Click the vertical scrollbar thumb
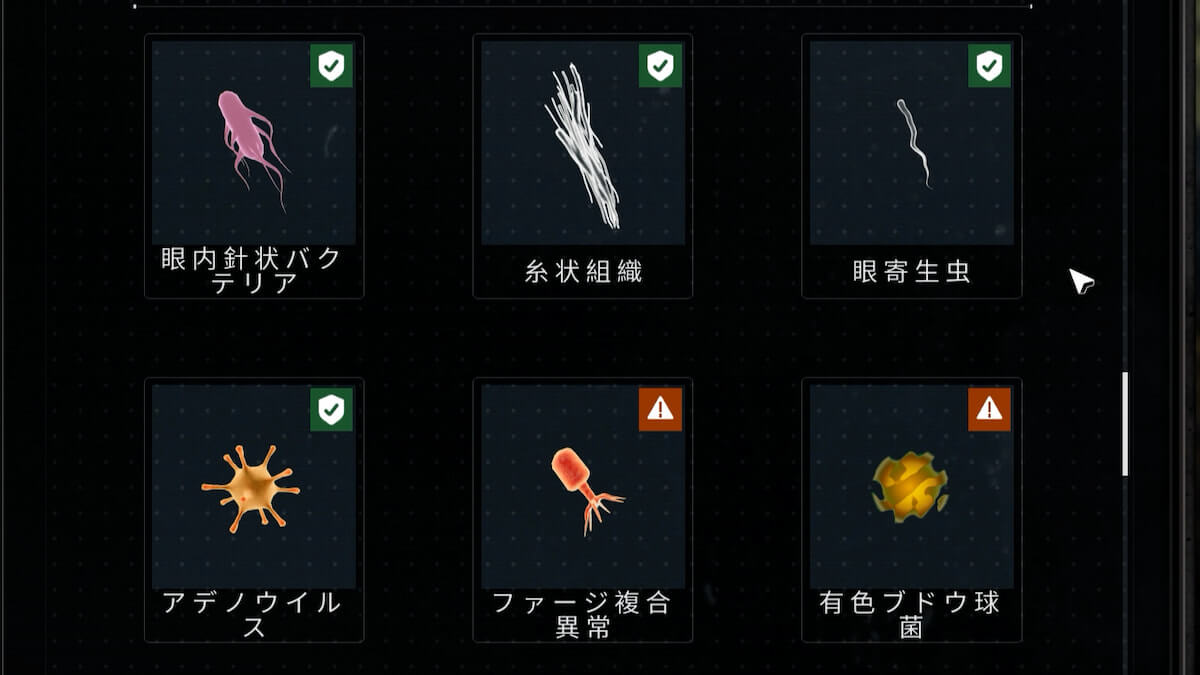Viewport: 1200px width, 675px height. (x=1125, y=424)
